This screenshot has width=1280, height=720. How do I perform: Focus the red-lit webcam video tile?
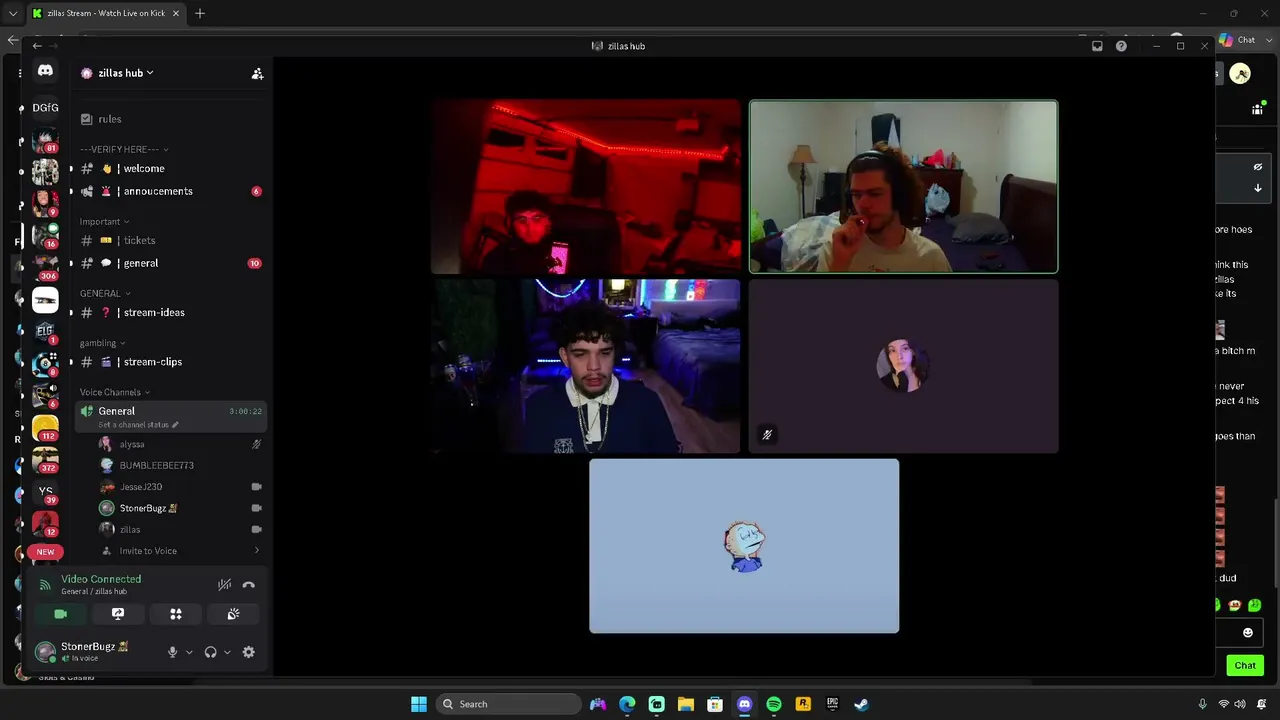point(586,187)
